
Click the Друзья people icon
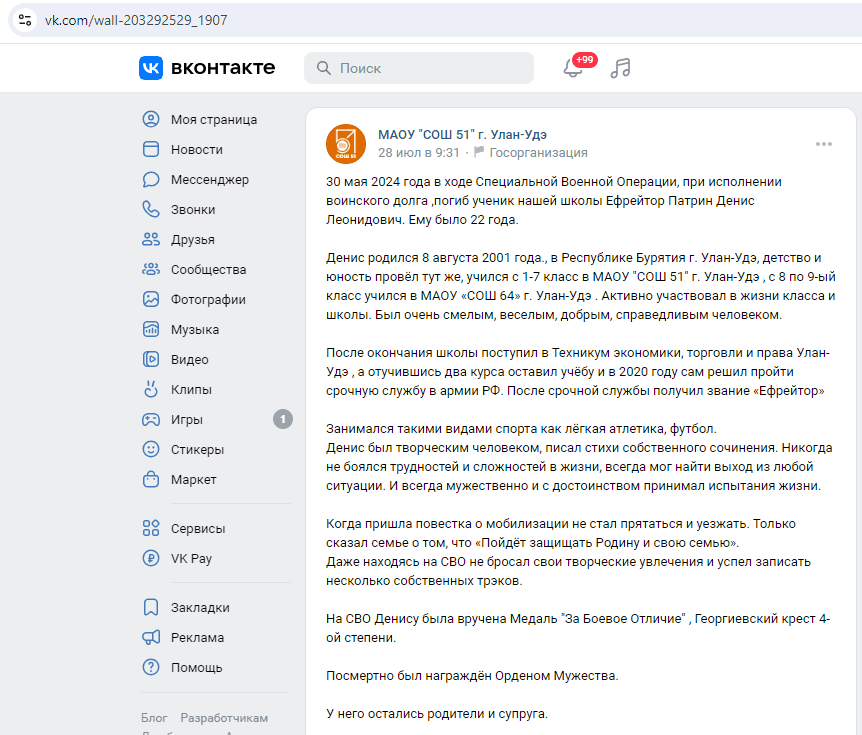(x=151, y=240)
